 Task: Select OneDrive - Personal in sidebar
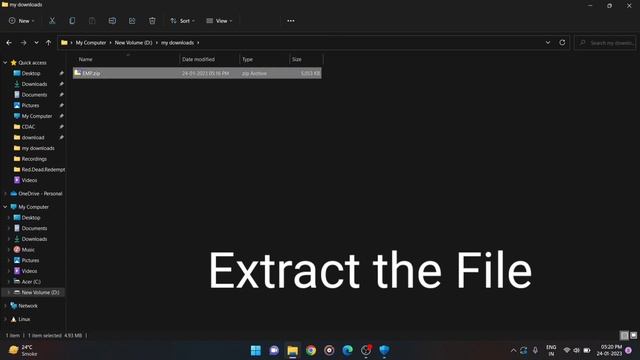click(x=40, y=193)
